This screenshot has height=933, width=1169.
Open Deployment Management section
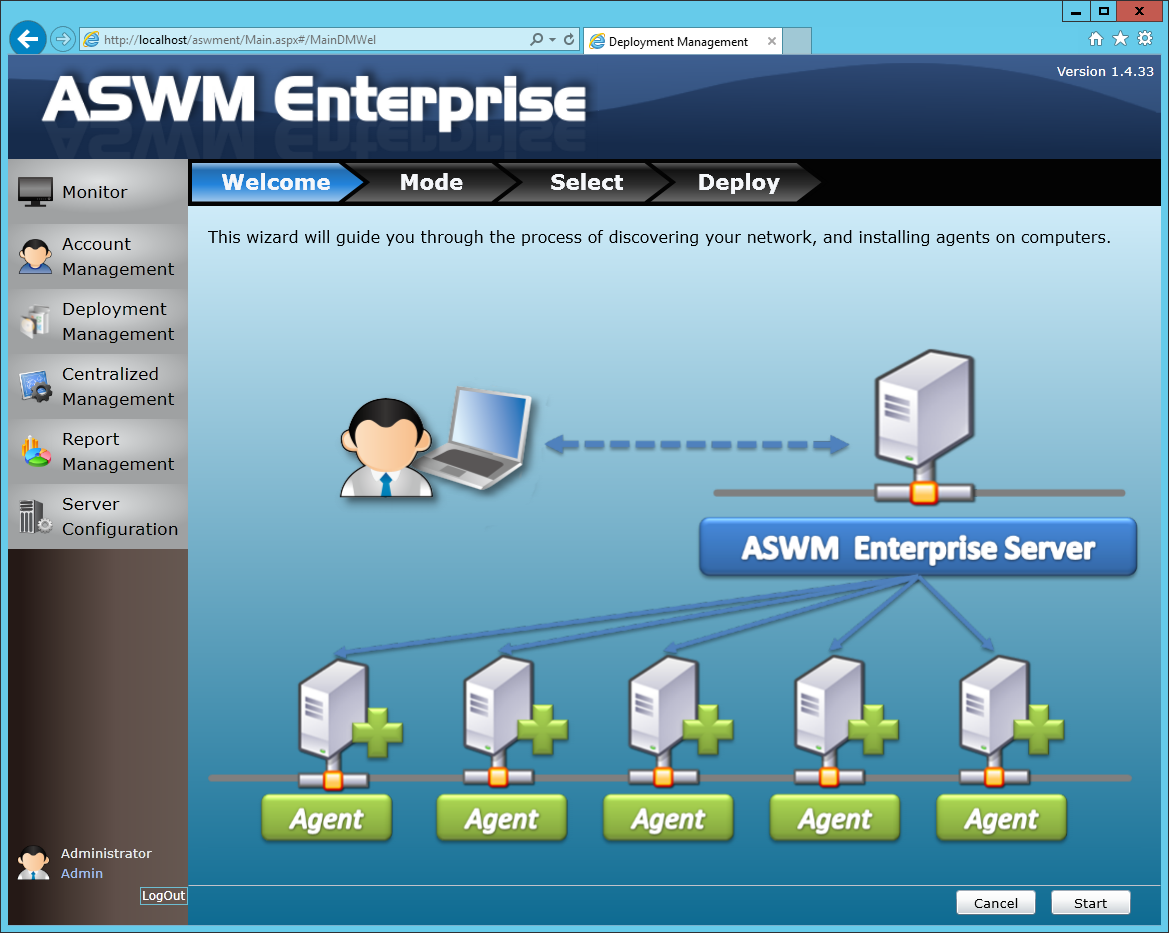pos(98,321)
